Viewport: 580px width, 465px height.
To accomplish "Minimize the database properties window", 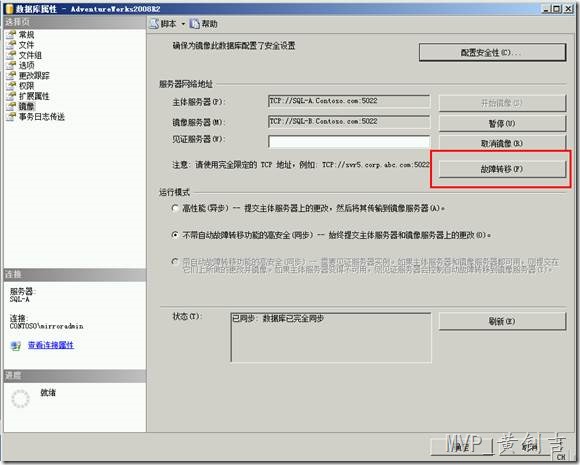I will pyautogui.click(x=546, y=9).
